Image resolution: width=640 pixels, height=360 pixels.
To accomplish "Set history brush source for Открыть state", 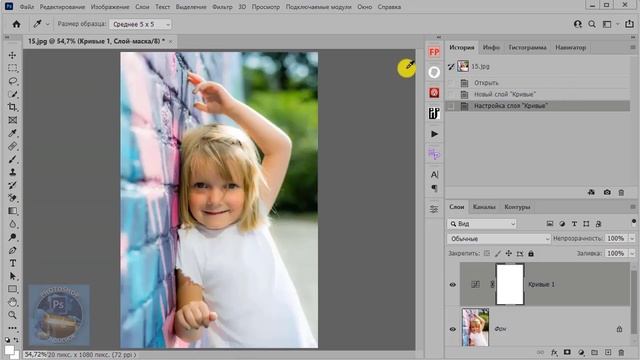I will point(451,83).
